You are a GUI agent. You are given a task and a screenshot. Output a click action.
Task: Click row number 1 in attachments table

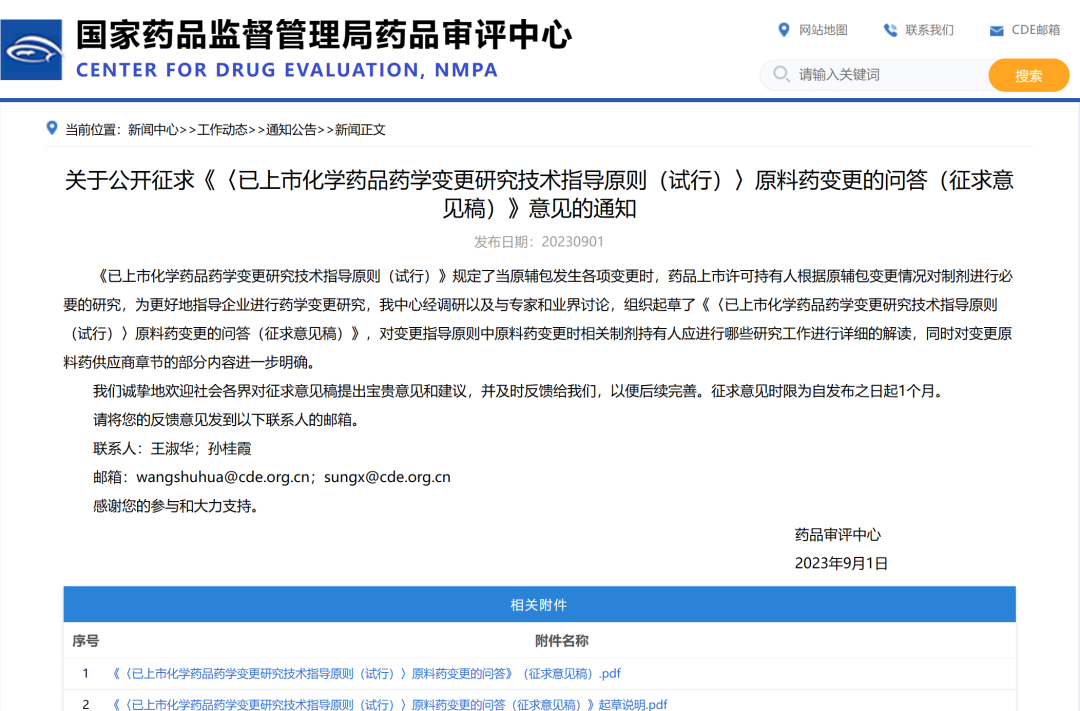(x=85, y=673)
